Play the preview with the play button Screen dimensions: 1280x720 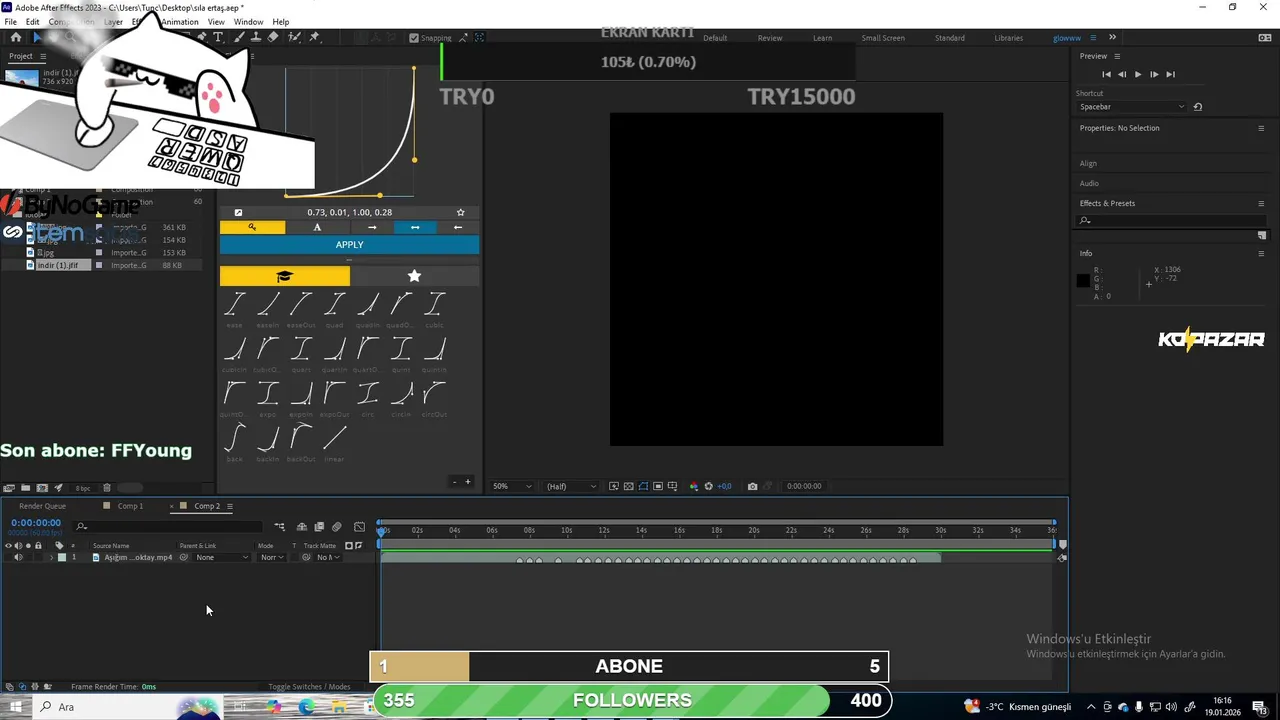(x=1137, y=74)
